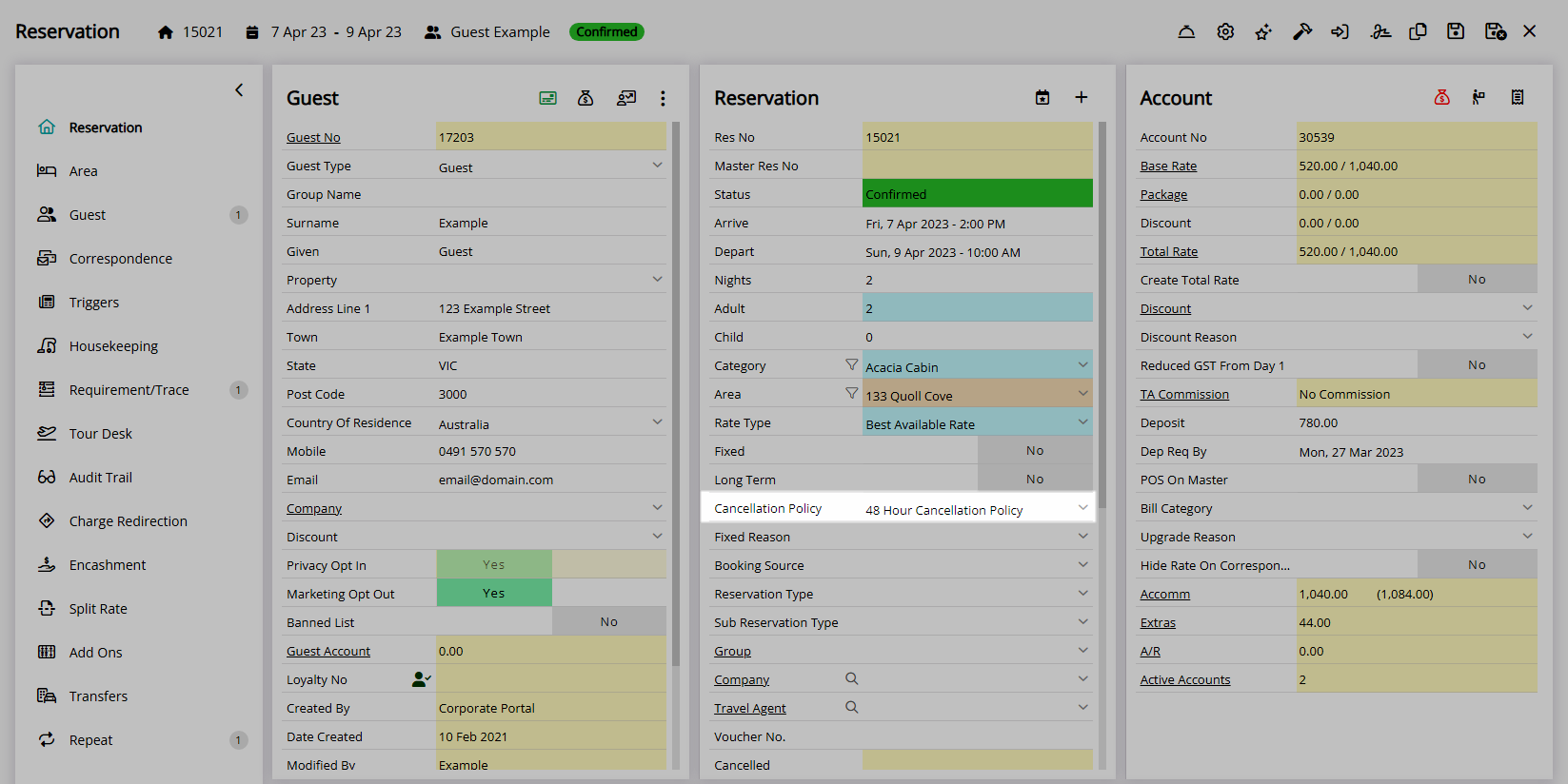The image size is (1568, 784).
Task: Open the settings gear icon in top toolbar
Action: coord(1225,32)
